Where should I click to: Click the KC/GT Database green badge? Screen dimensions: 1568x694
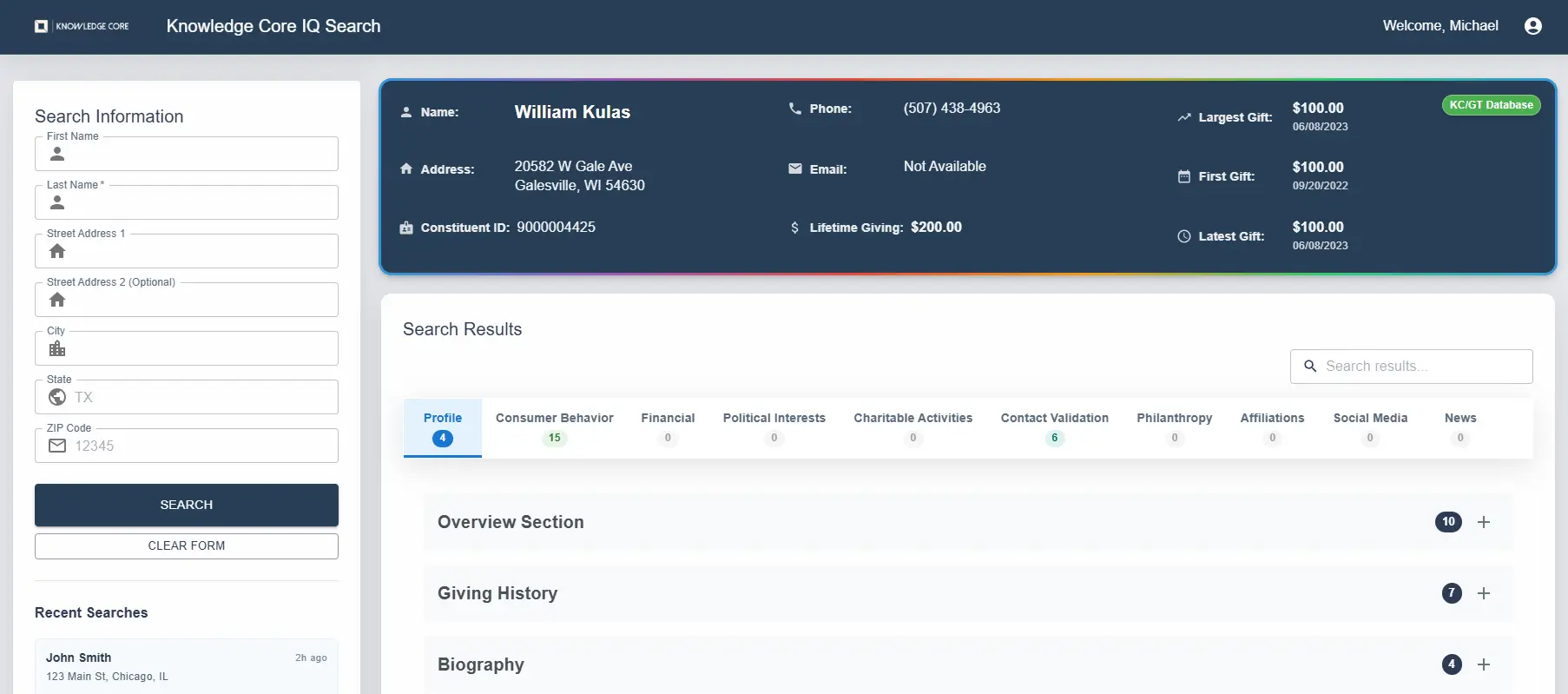1491,105
